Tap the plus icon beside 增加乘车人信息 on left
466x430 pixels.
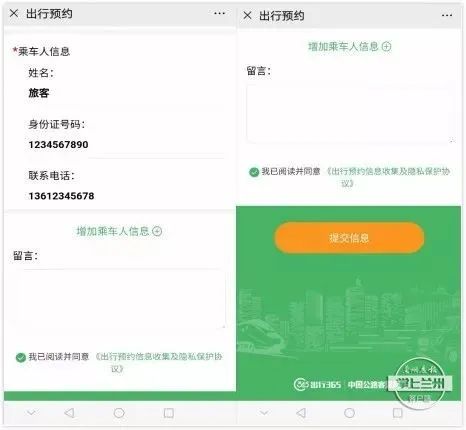coord(157,231)
